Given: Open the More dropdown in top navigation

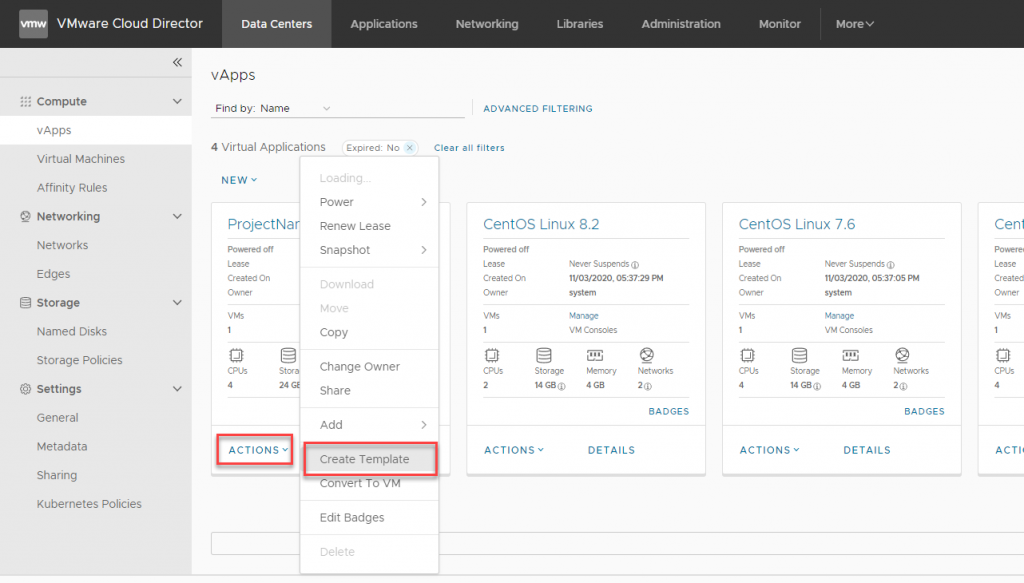Looking at the screenshot, I should 854,24.
